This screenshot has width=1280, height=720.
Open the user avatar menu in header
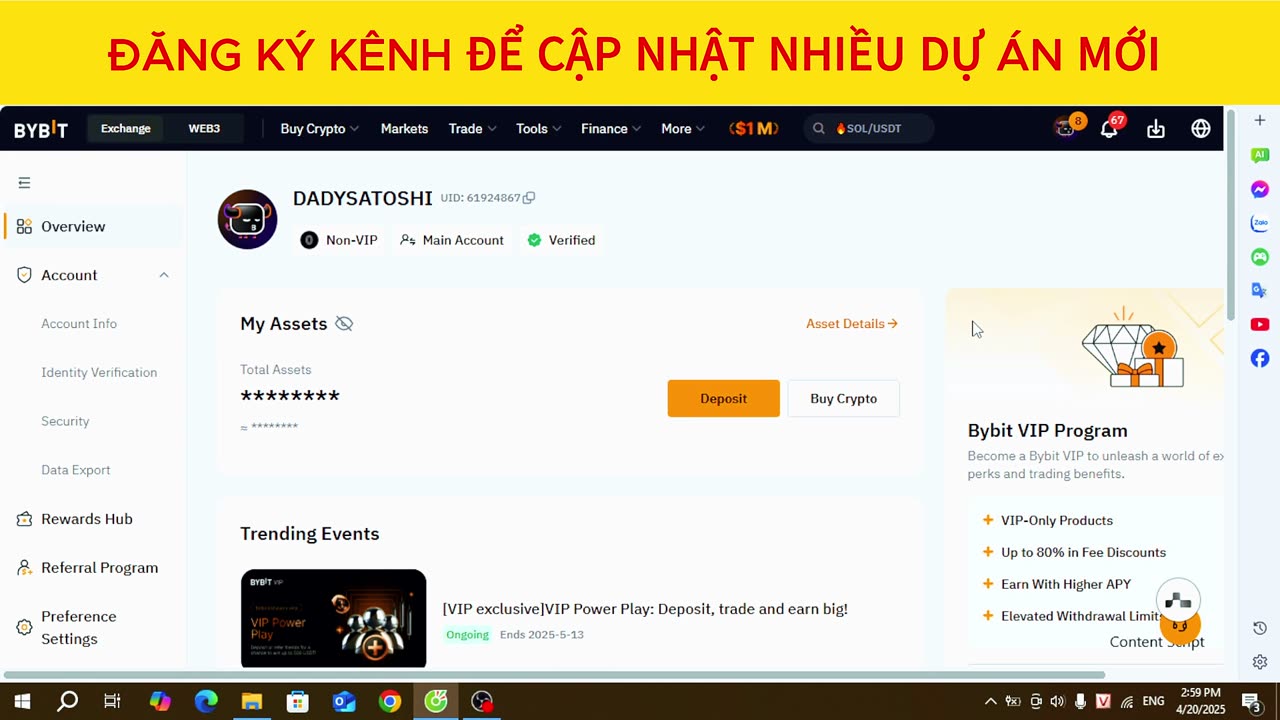click(x=1066, y=127)
